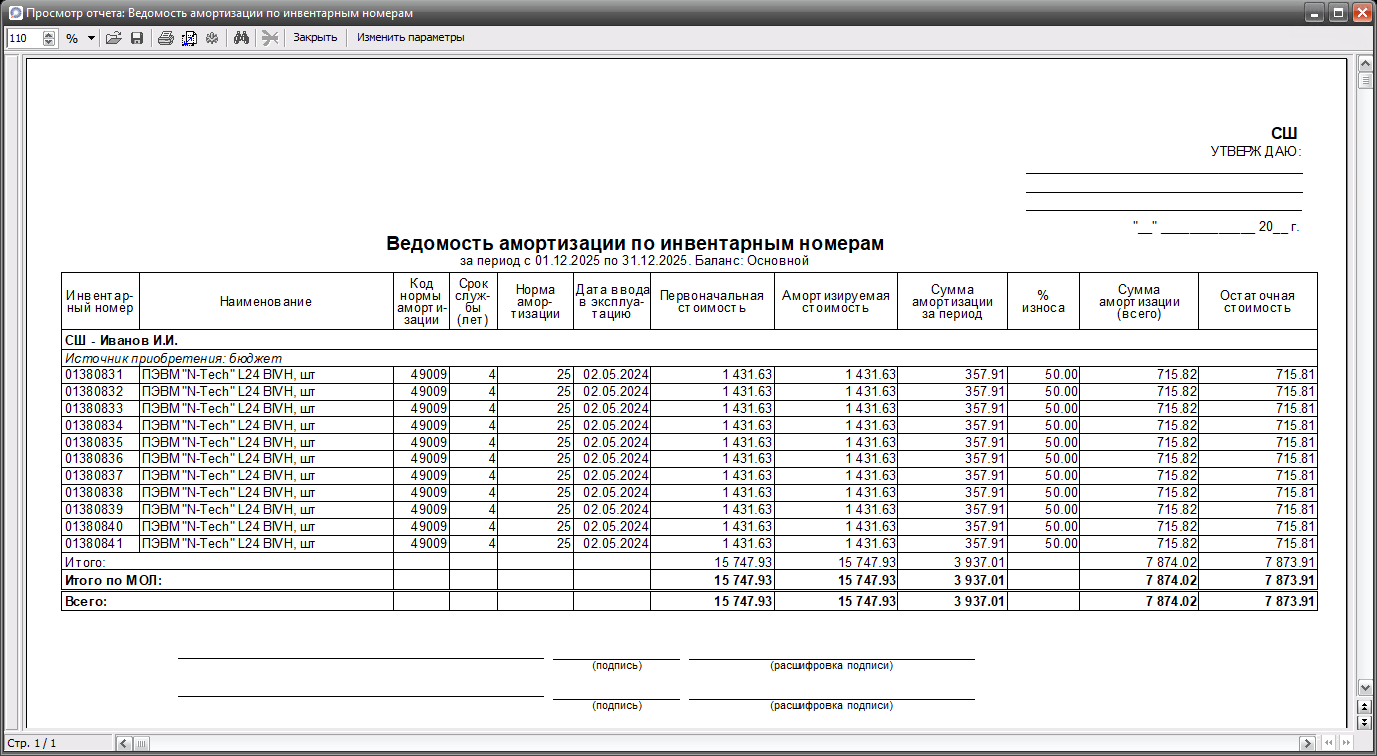
Task: Click the zoom value field showing 110
Action: [x=24, y=38]
